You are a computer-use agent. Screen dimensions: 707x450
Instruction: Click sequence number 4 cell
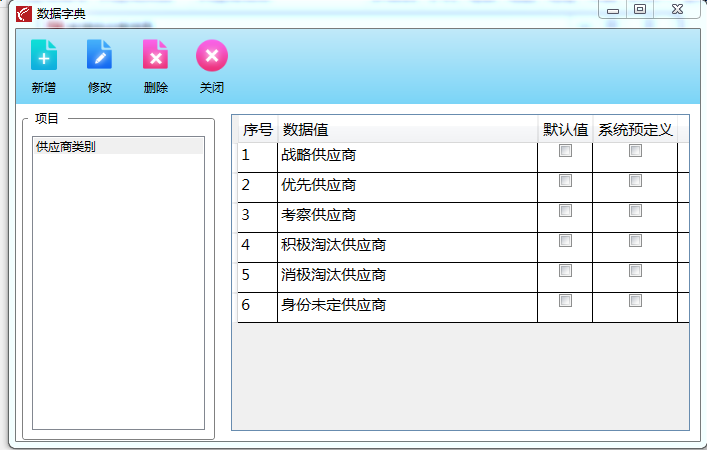tap(257, 247)
